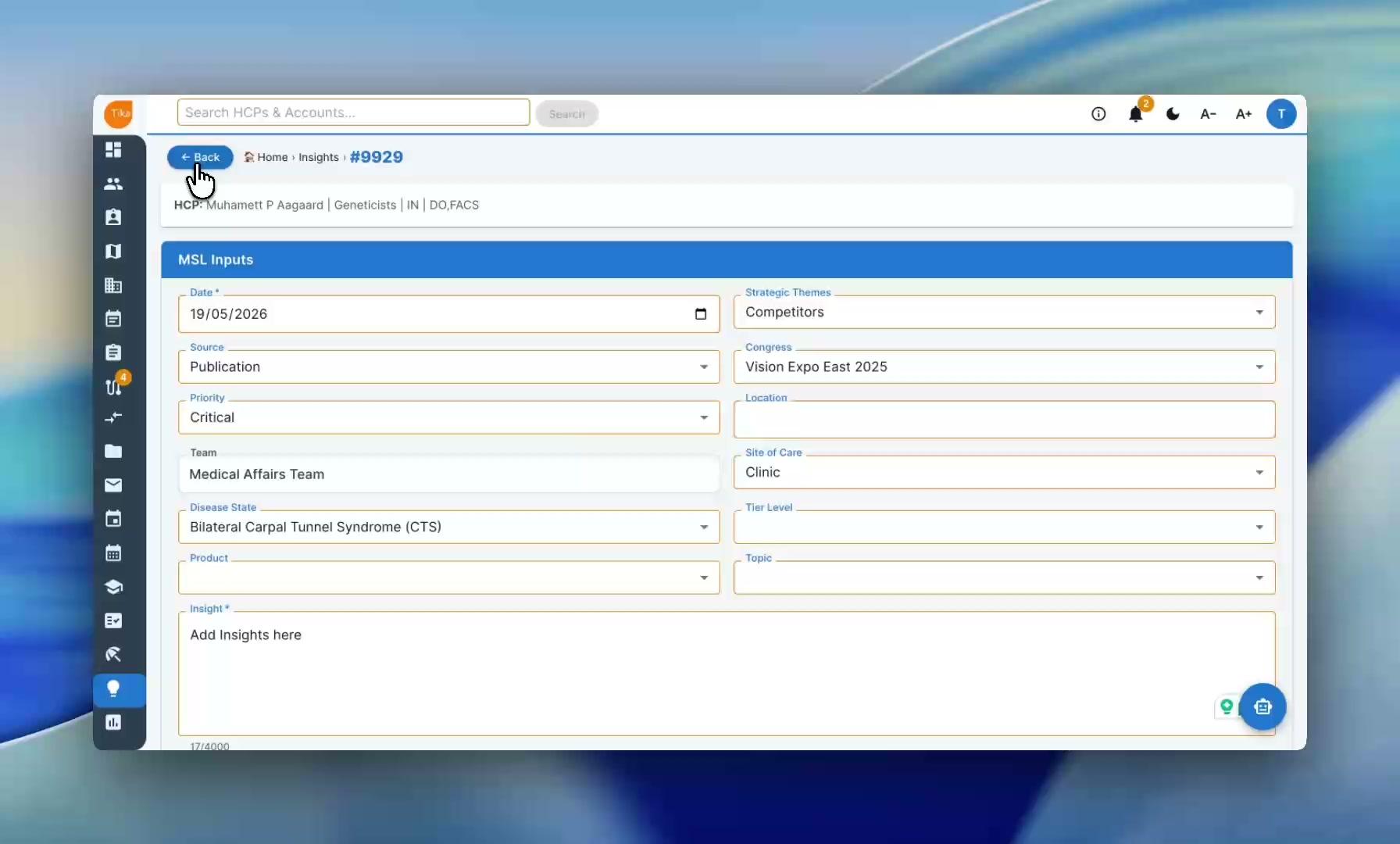The width and height of the screenshot is (1400, 844).
Task: Click into the Insight text area
Action: click(x=727, y=674)
